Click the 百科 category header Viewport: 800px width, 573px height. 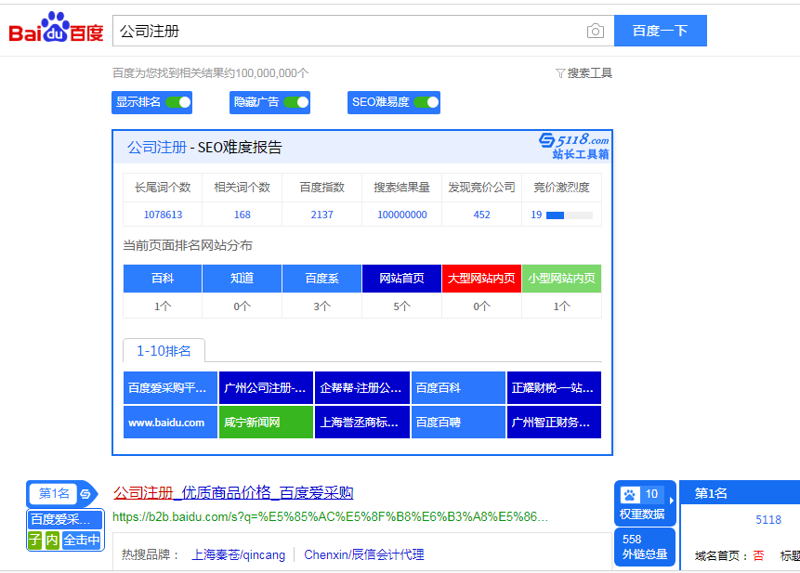[x=163, y=278]
